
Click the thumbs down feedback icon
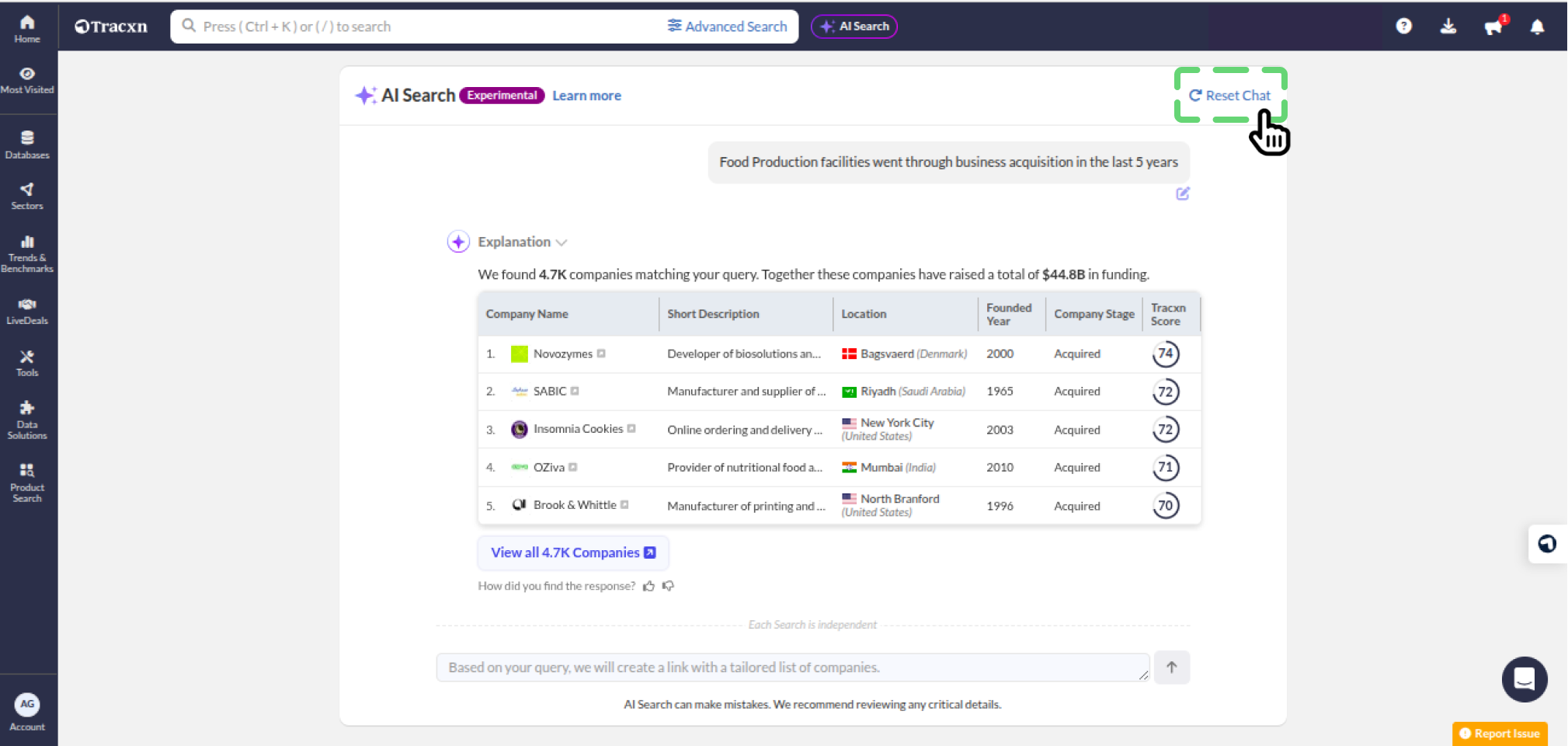click(x=668, y=586)
